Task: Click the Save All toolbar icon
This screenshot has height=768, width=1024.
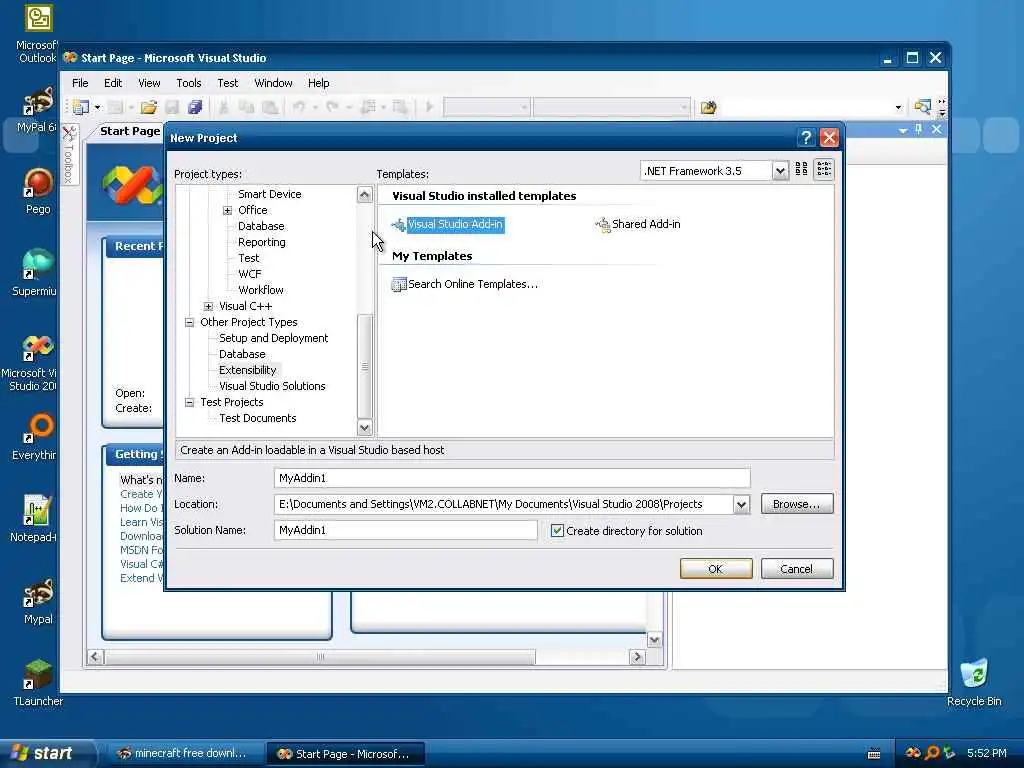Action: coord(195,106)
